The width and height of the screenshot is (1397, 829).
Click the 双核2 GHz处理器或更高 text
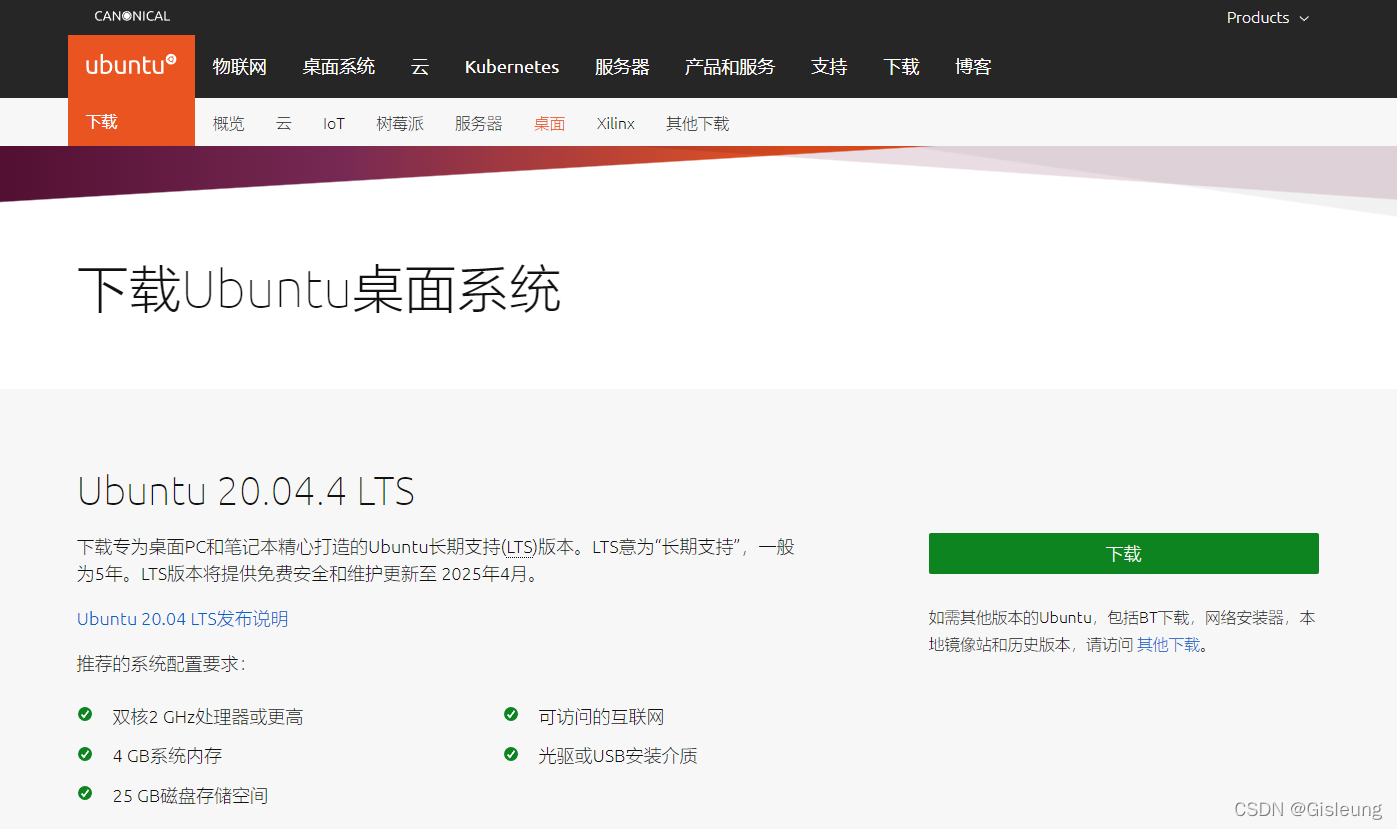[x=208, y=717]
